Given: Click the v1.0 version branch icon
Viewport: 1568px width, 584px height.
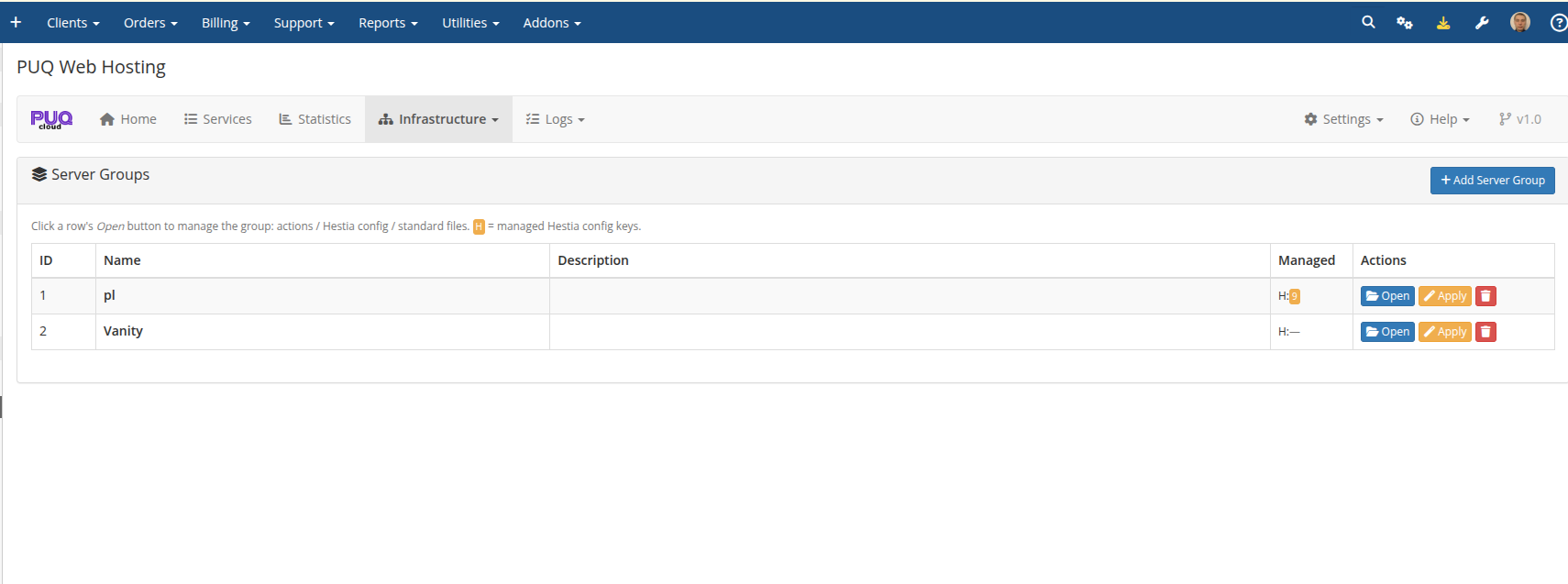Looking at the screenshot, I should pyautogui.click(x=1505, y=119).
